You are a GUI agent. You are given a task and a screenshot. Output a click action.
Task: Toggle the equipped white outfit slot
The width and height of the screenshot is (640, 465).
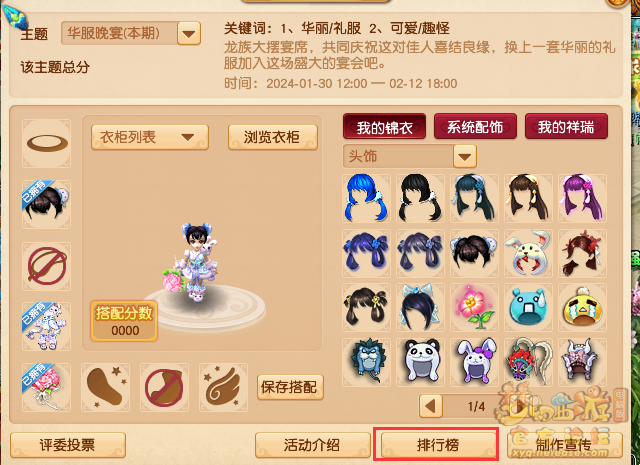tap(47, 326)
